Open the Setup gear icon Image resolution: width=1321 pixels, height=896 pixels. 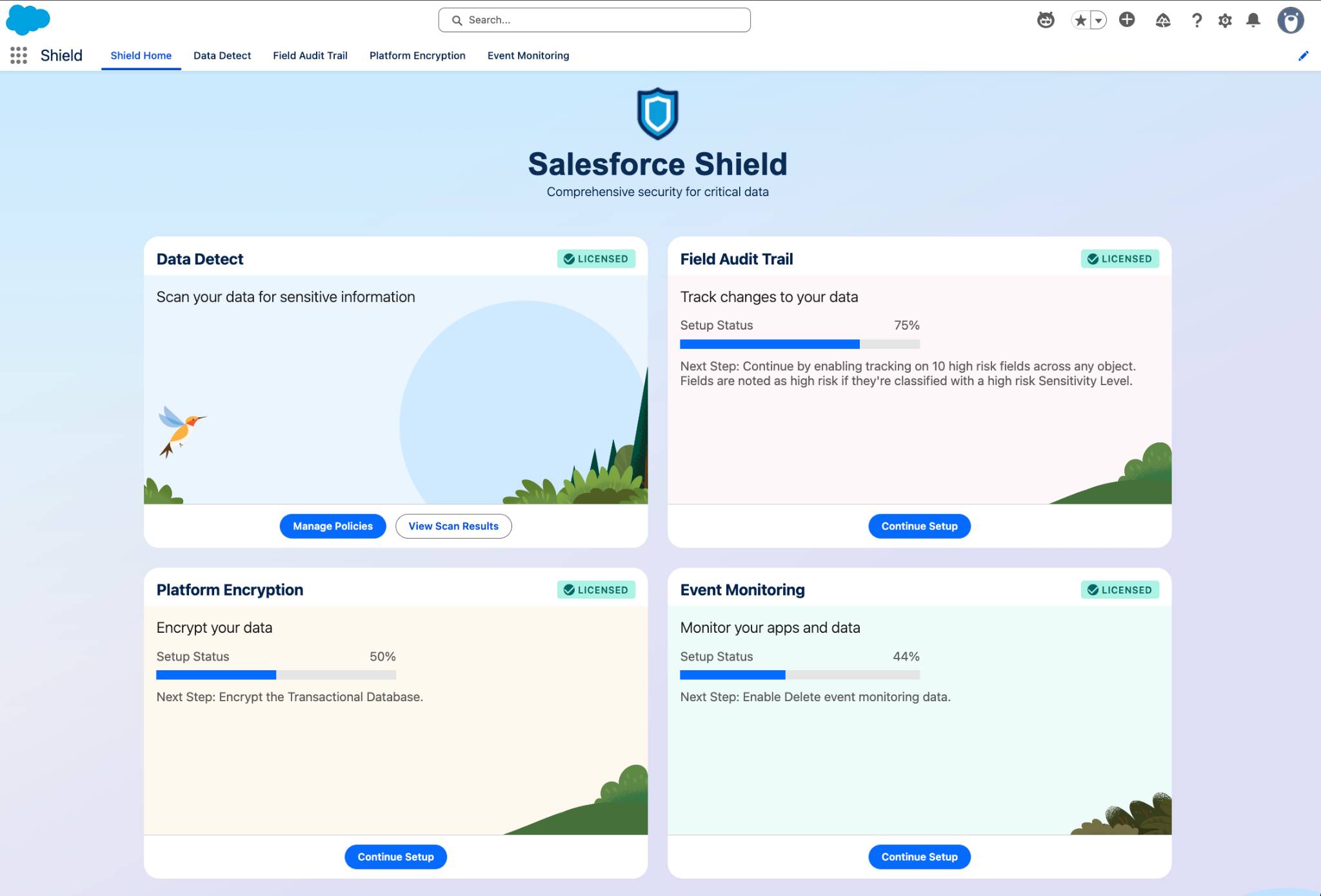point(1225,21)
